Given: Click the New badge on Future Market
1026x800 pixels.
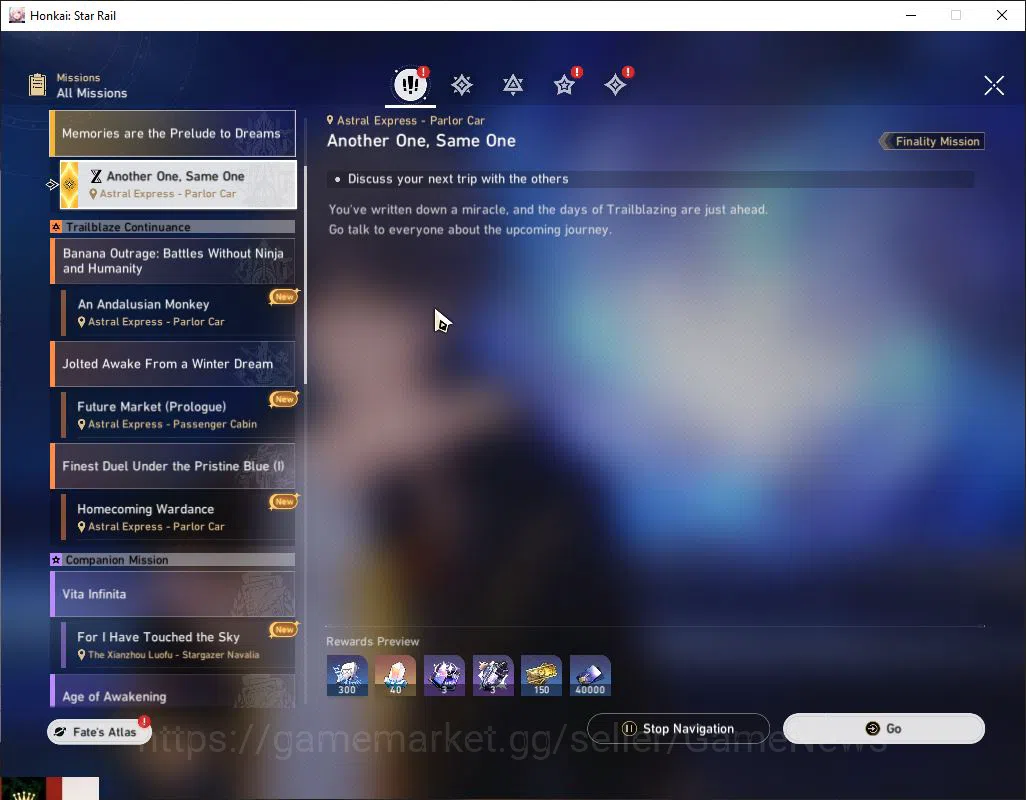Looking at the screenshot, I should (284, 398).
